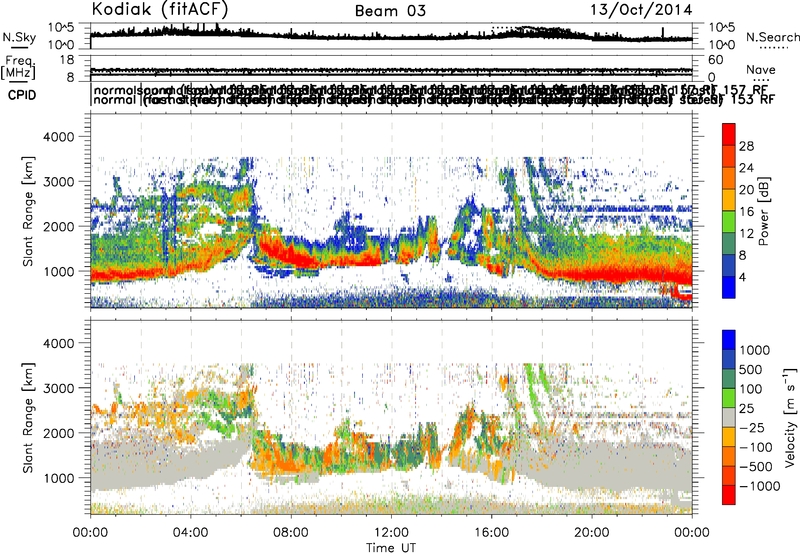Click the "3000" tick of the velocity panel

point(59,388)
